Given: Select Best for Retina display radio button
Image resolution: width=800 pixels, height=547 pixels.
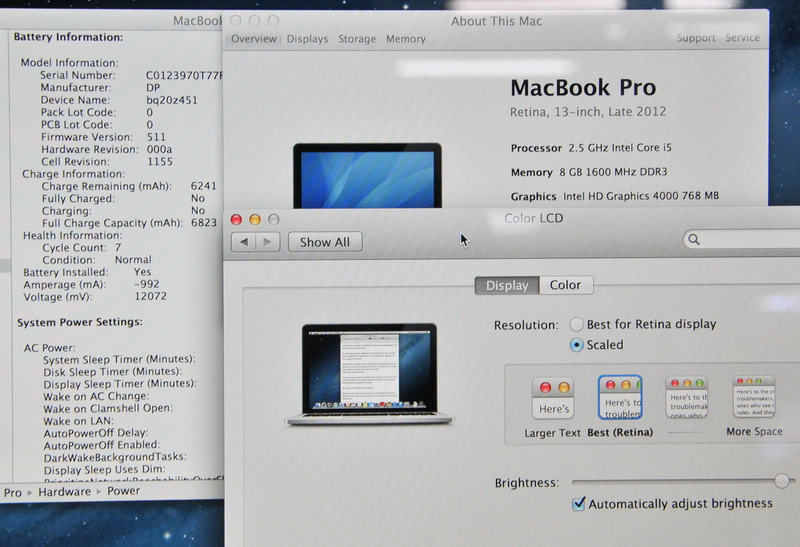Looking at the screenshot, I should [x=577, y=324].
